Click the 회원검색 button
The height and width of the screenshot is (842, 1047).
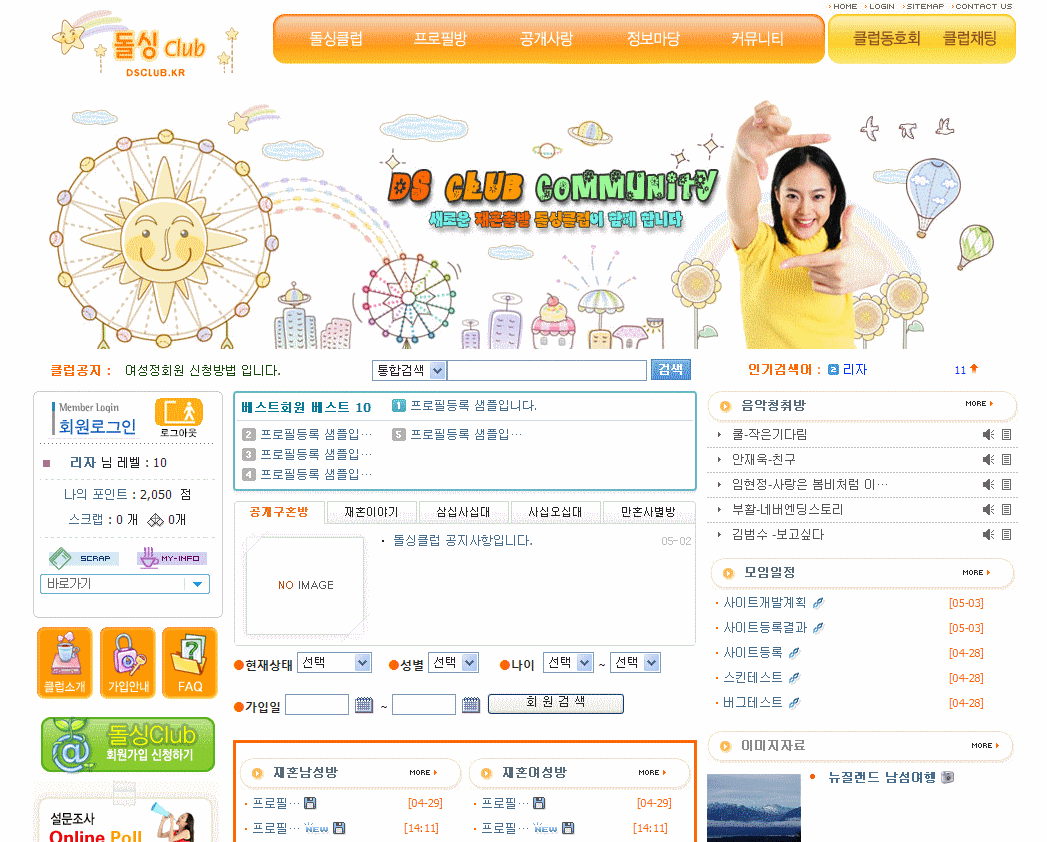coord(556,703)
